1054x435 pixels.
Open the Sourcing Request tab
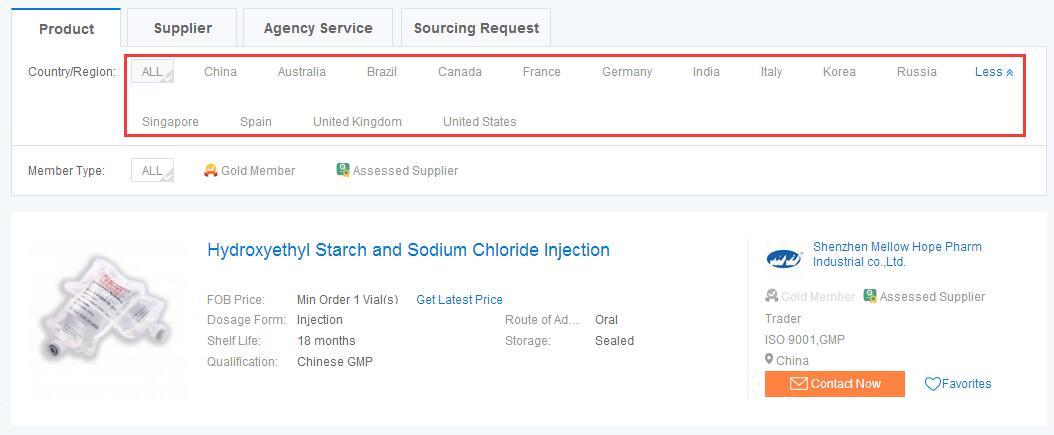[x=476, y=28]
